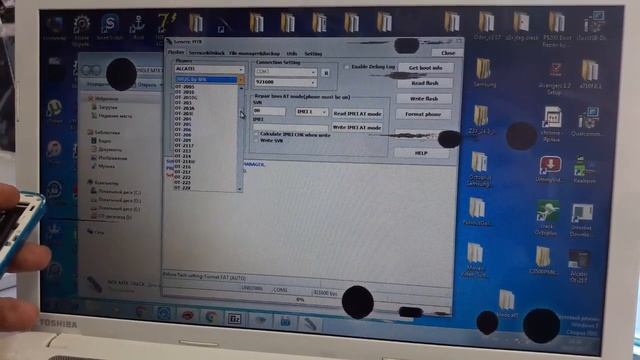Click the R refresh port button

[x=325, y=73]
